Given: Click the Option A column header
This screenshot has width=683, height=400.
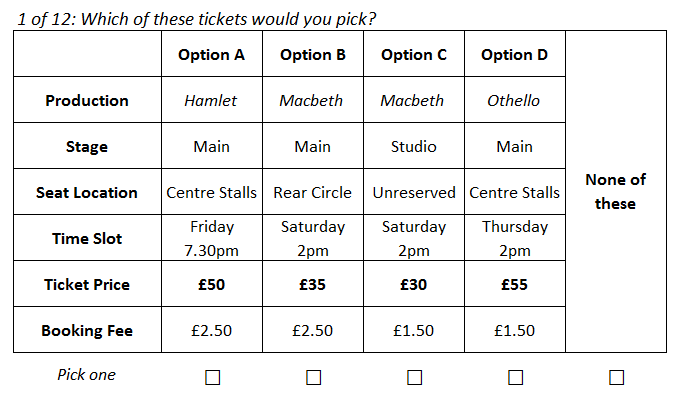Looking at the screenshot, I should [x=211, y=55].
